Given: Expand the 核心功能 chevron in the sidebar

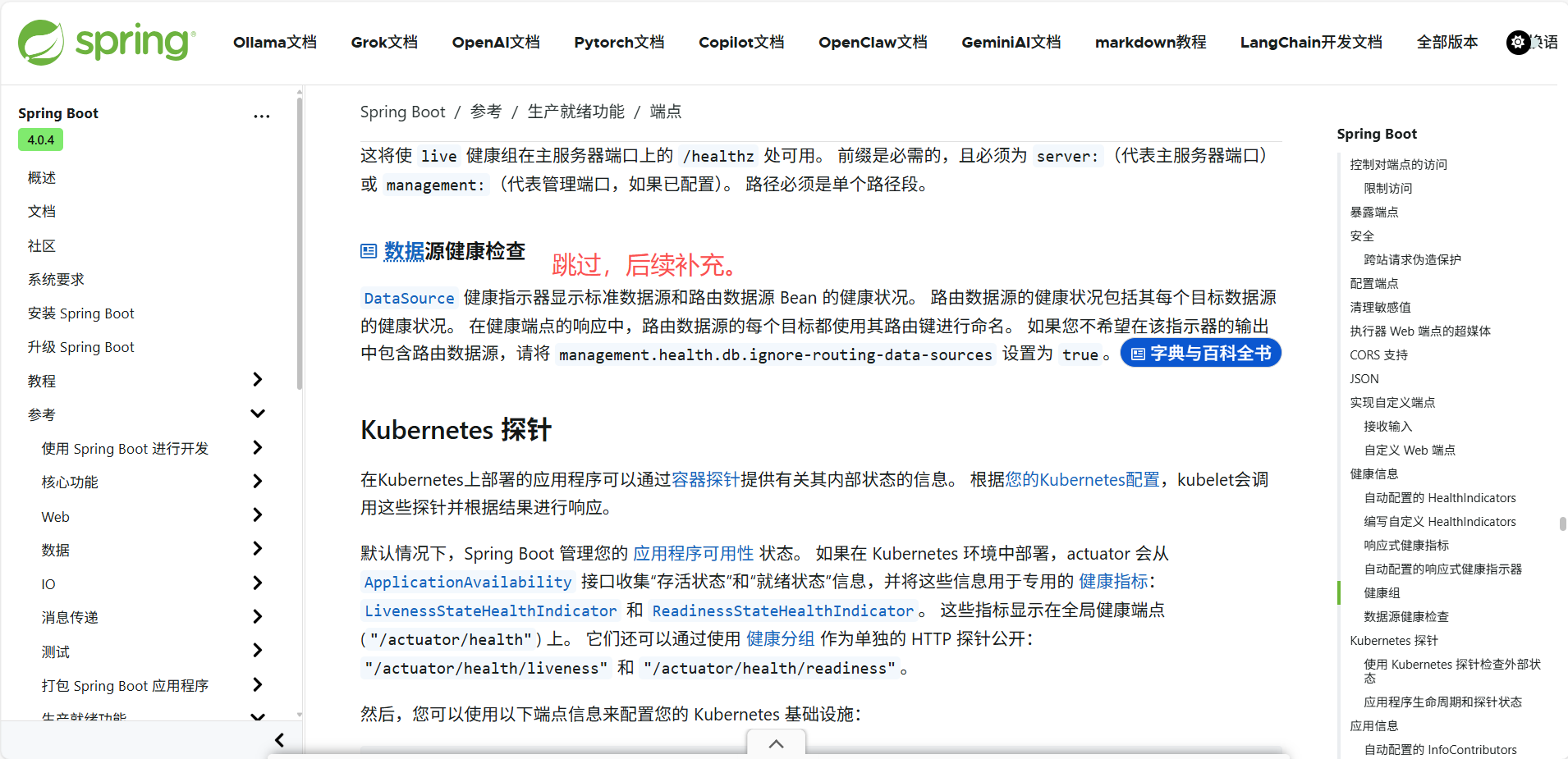Looking at the screenshot, I should 257,481.
